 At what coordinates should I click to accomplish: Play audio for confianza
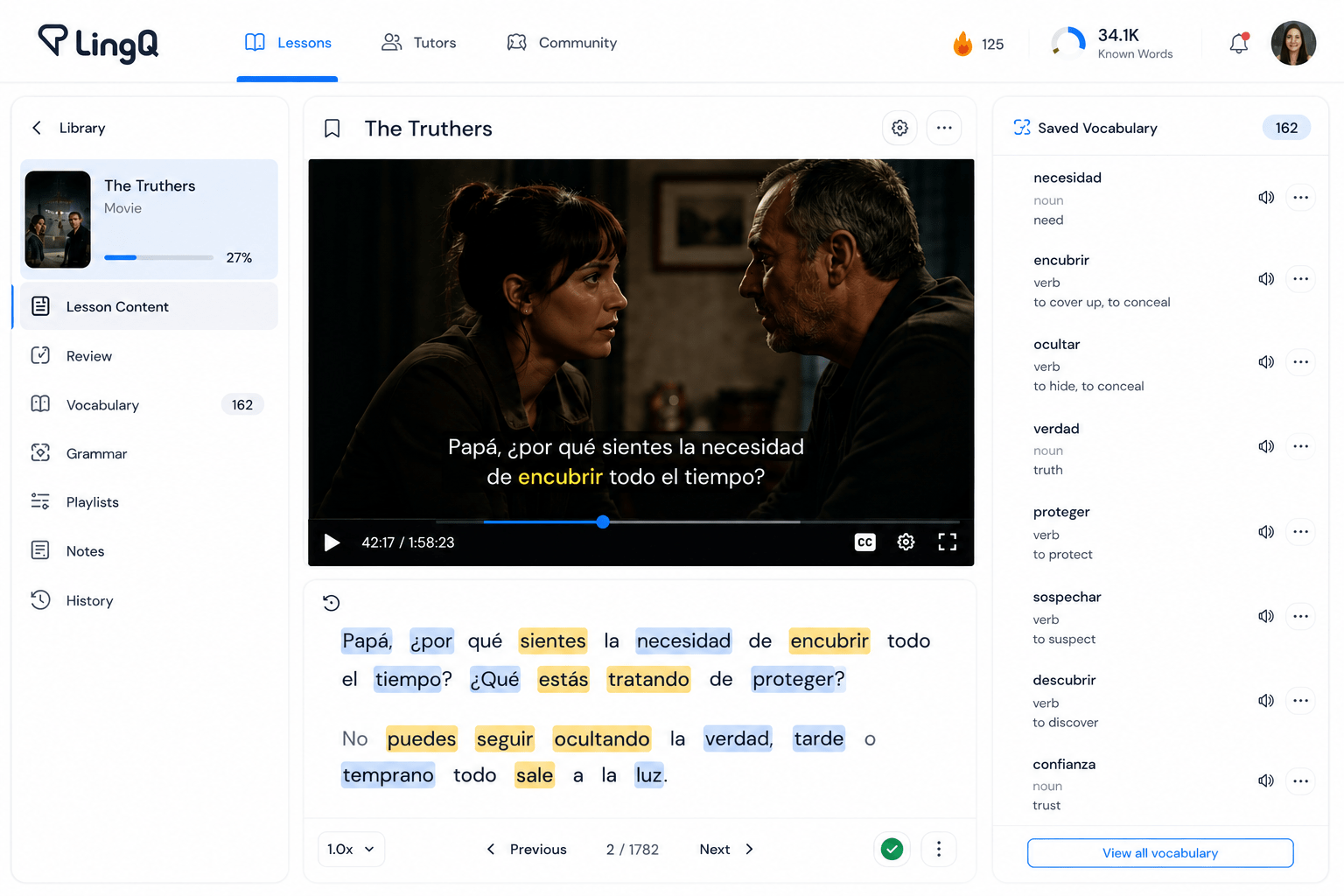pos(1266,780)
